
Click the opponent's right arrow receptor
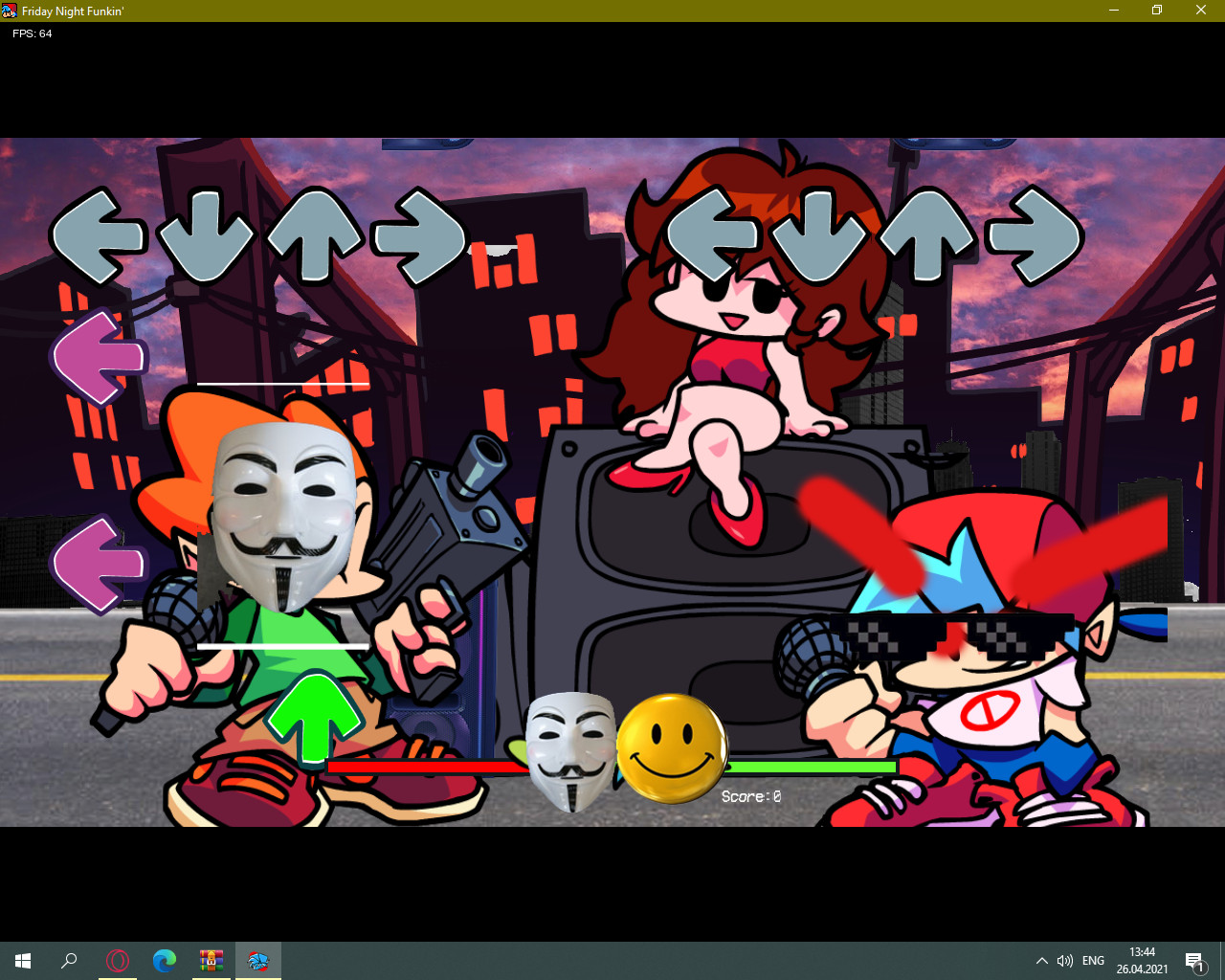coord(418,236)
